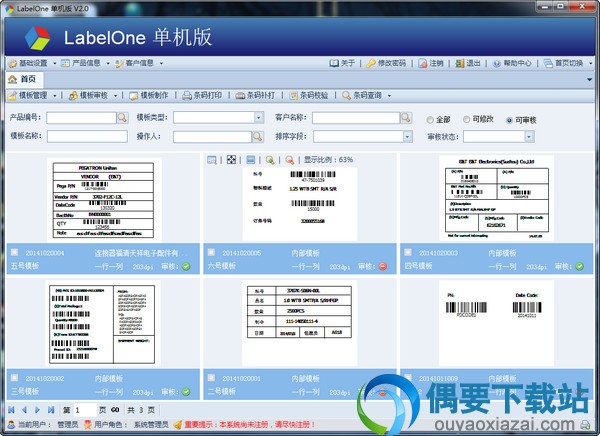Click inside the 产品编号 input field
This screenshot has width=600, height=436.
81,118
